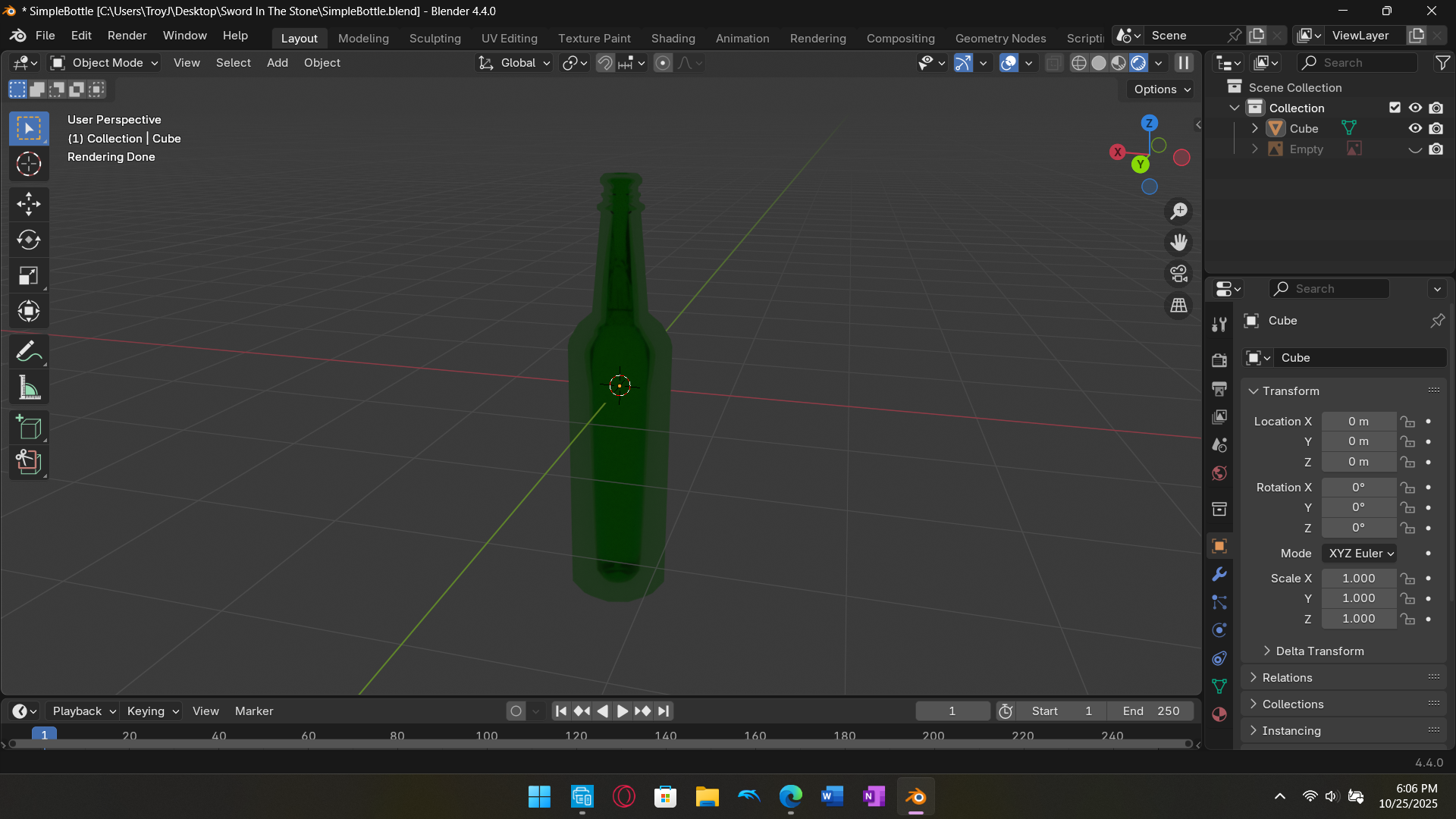Open the Options dropdown in viewport
The height and width of the screenshot is (819, 1456).
tap(1162, 89)
